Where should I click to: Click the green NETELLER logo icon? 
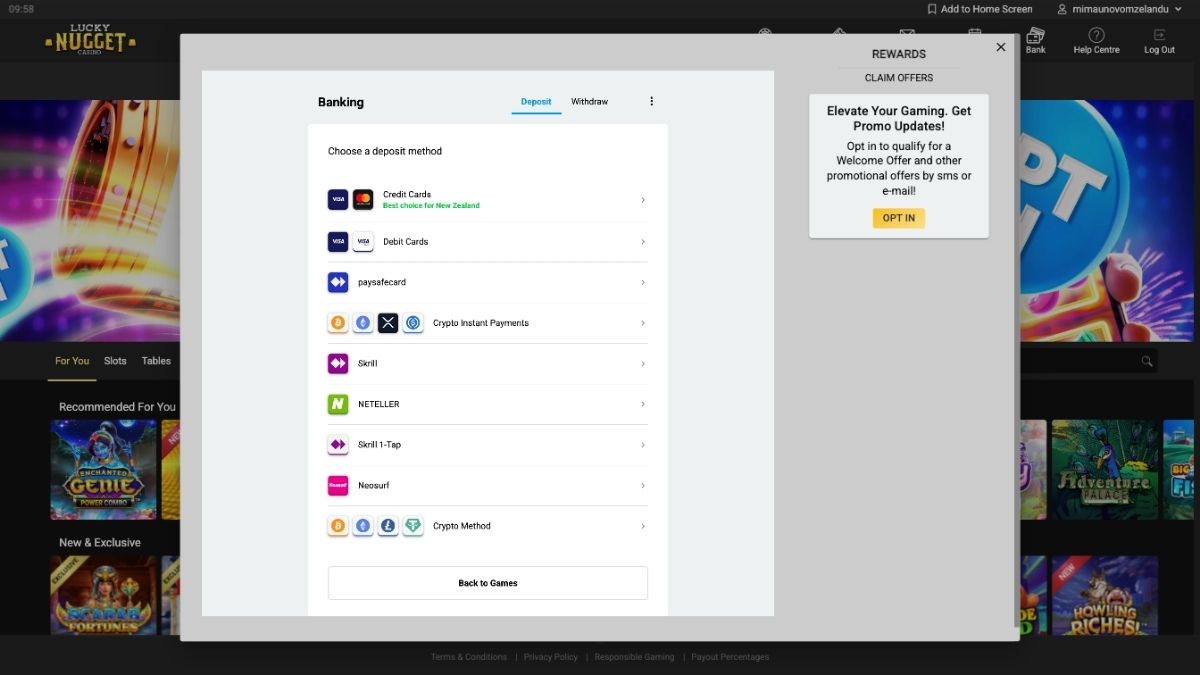coord(338,404)
